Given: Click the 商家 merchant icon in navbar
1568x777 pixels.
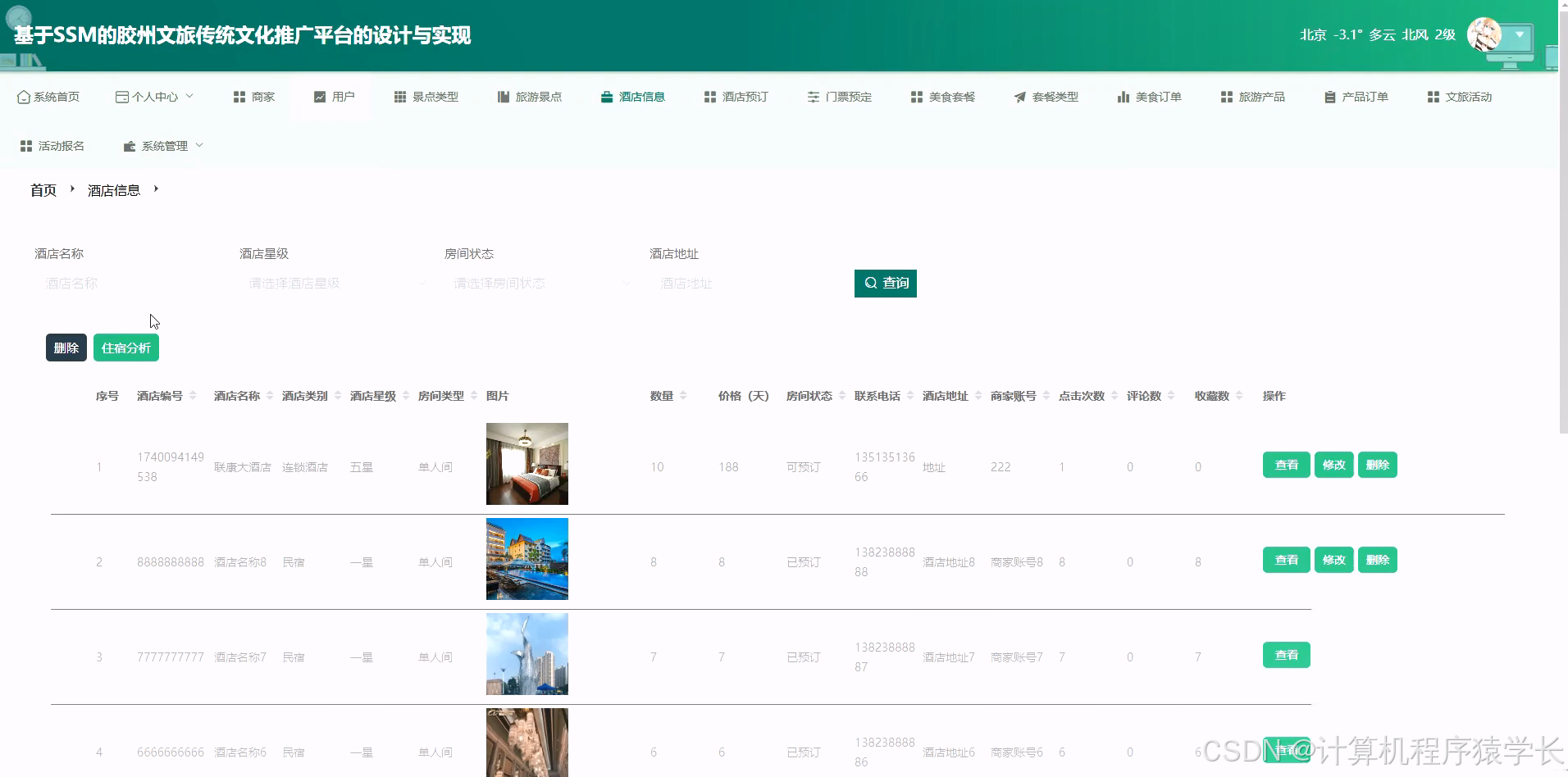Looking at the screenshot, I should [x=238, y=96].
